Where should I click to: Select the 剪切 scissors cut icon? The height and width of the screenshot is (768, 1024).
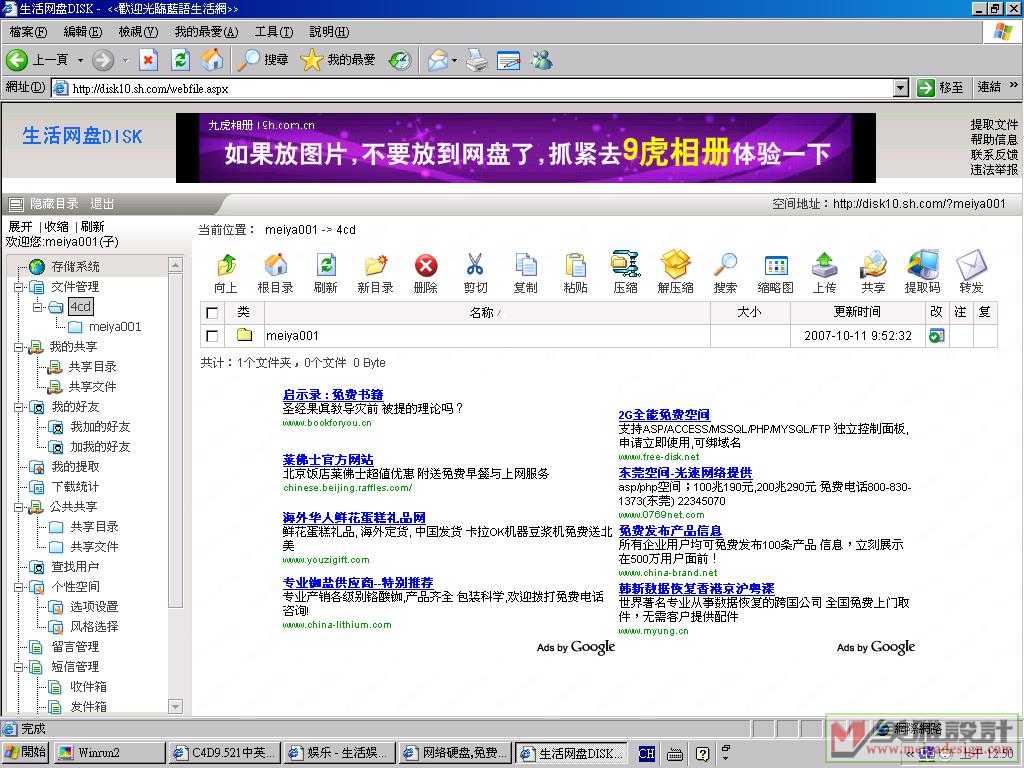pos(475,265)
